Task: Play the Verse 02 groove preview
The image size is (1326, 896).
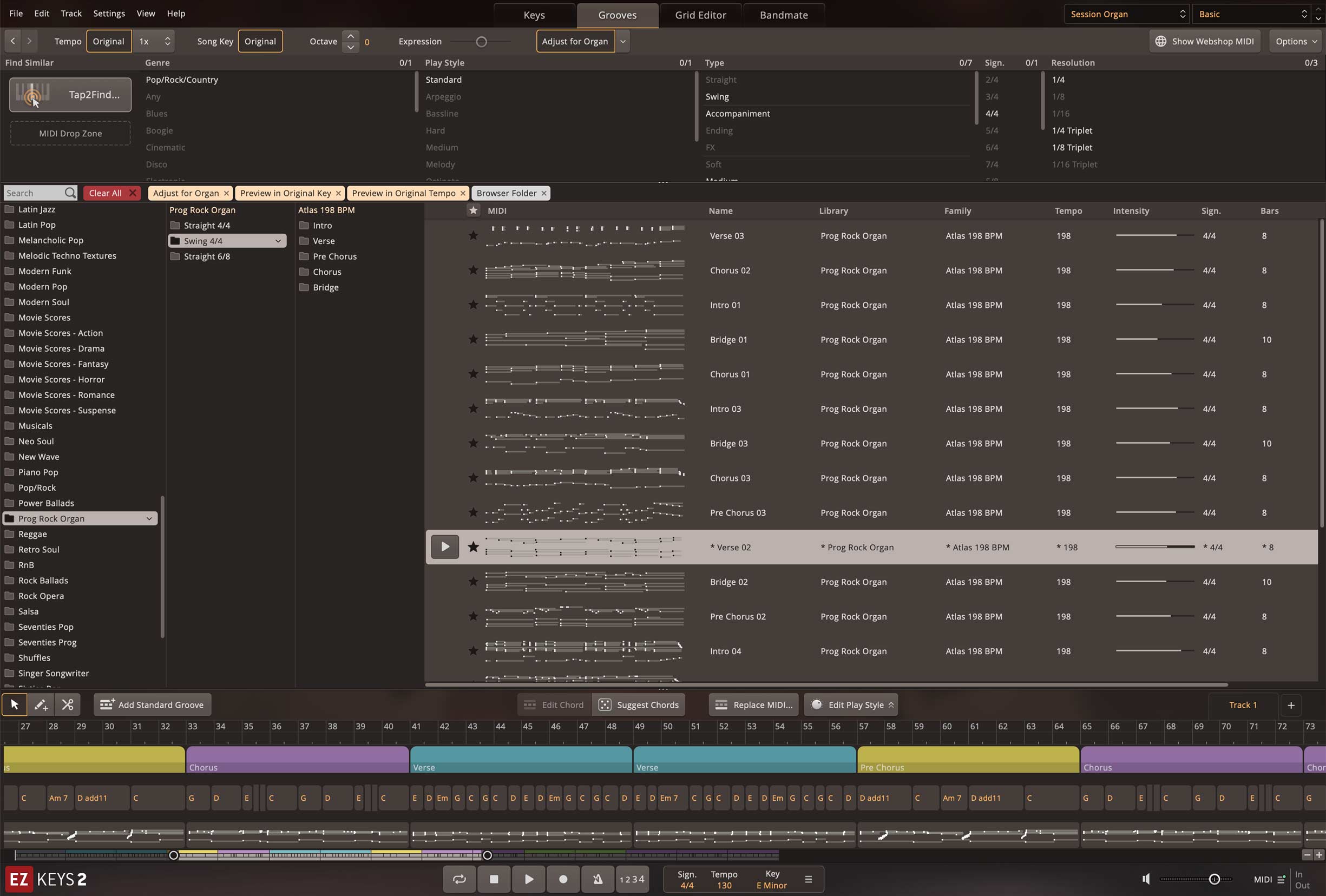Action: [444, 547]
